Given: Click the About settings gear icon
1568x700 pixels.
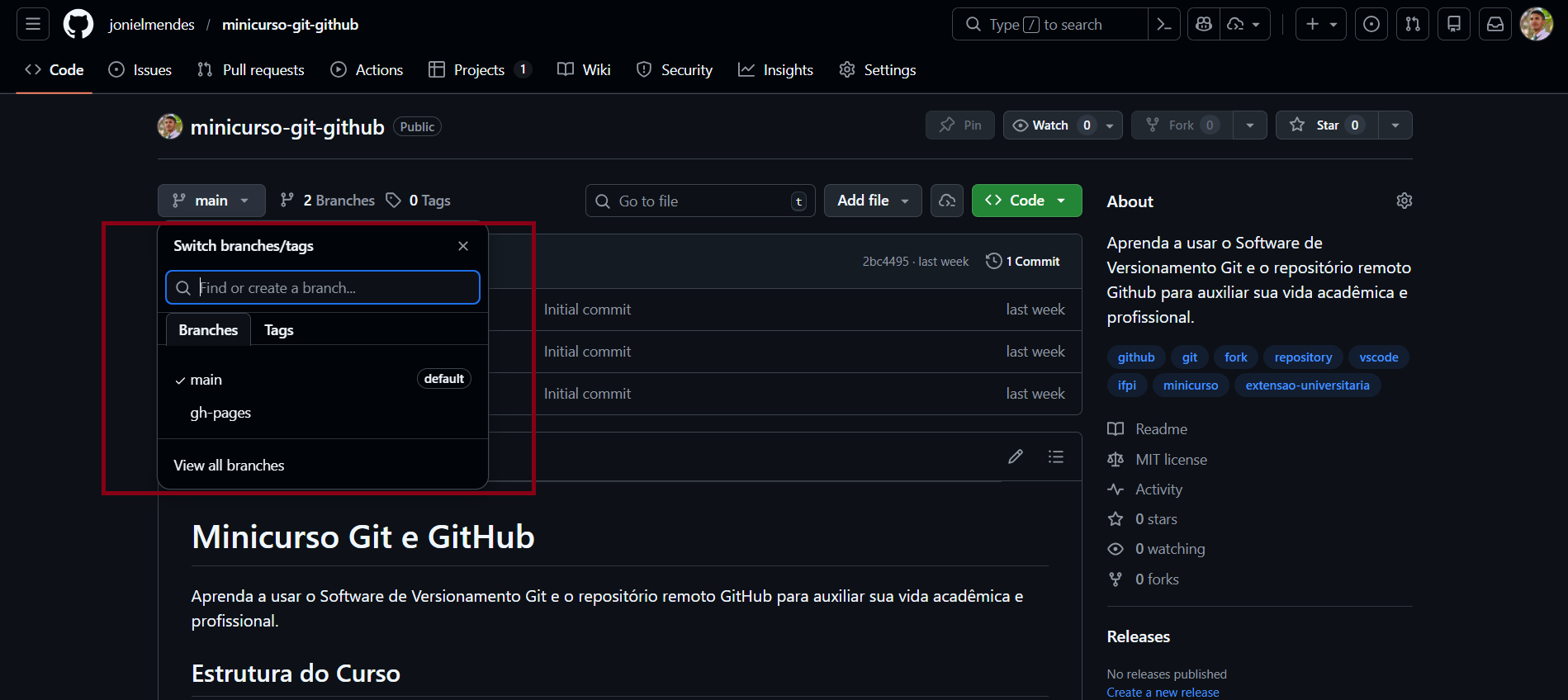Looking at the screenshot, I should click(1404, 201).
